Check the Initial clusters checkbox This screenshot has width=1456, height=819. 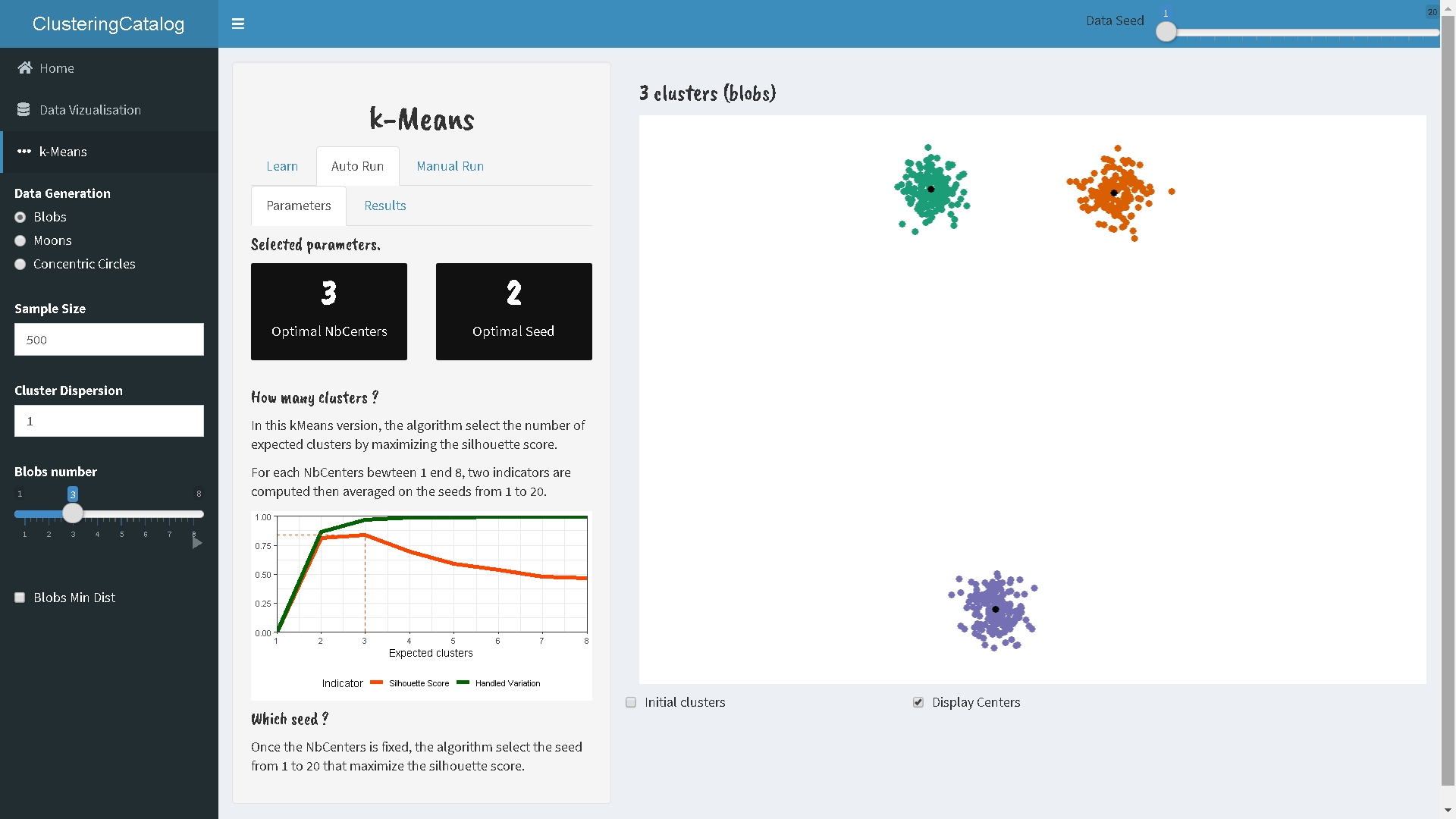(x=631, y=702)
